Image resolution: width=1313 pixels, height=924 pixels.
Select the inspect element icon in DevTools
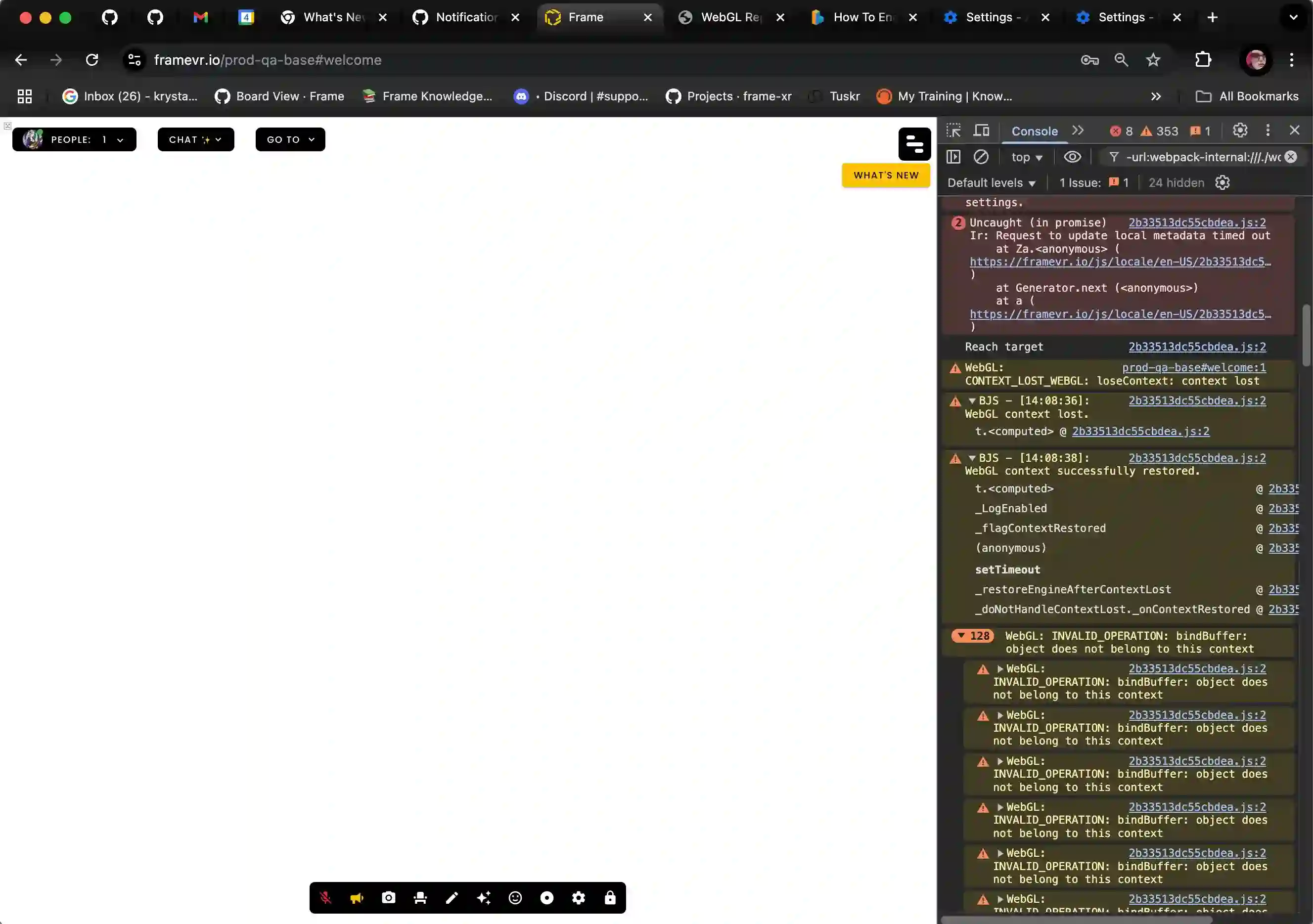click(x=953, y=131)
